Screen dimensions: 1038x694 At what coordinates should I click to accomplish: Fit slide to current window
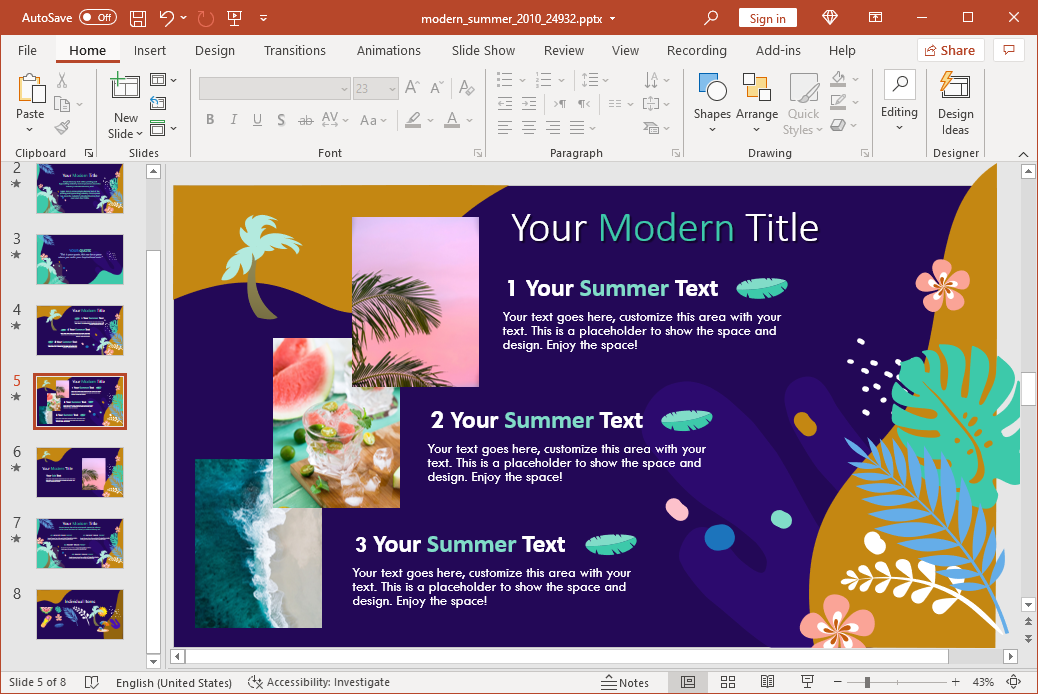point(1013,682)
